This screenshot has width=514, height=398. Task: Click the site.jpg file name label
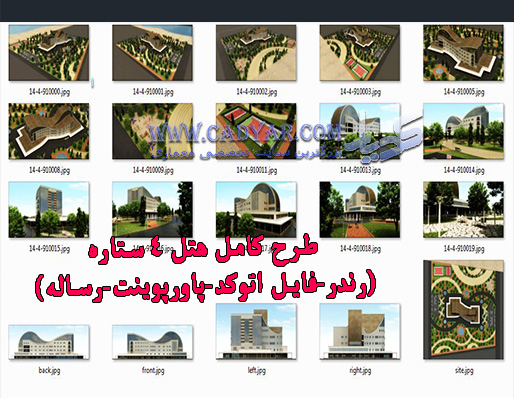coord(464,370)
